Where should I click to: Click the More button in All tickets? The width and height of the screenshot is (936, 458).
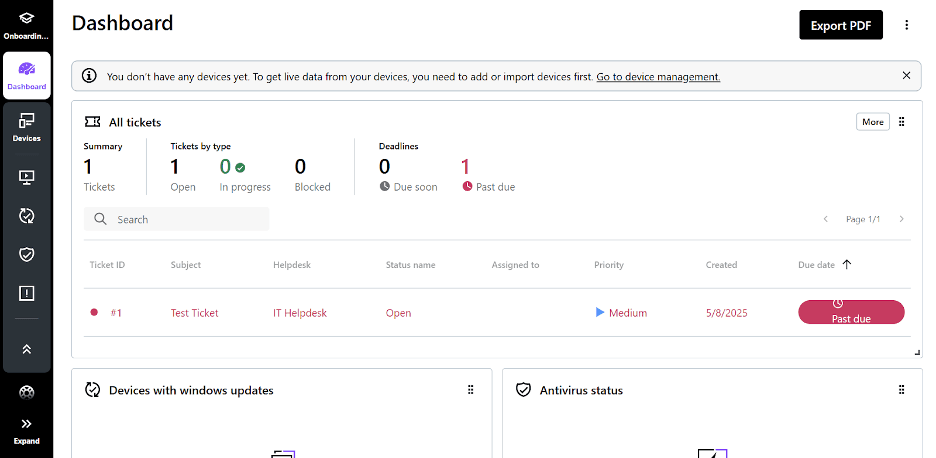point(872,122)
